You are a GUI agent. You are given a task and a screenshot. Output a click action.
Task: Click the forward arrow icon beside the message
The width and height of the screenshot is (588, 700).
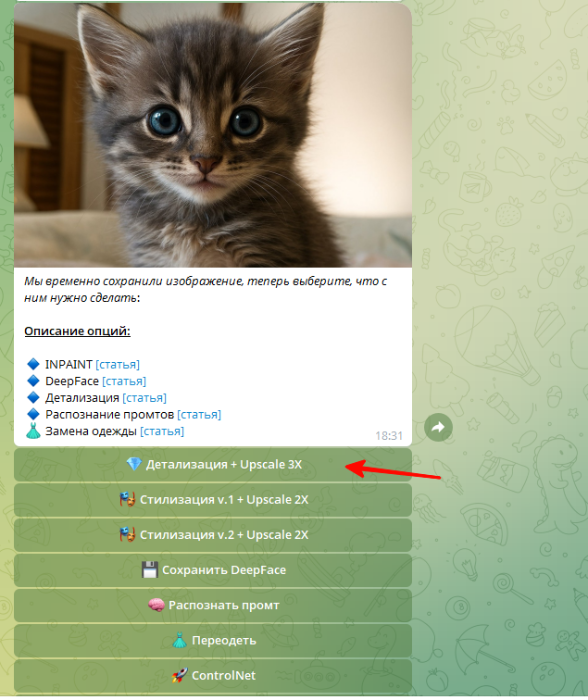click(x=438, y=427)
